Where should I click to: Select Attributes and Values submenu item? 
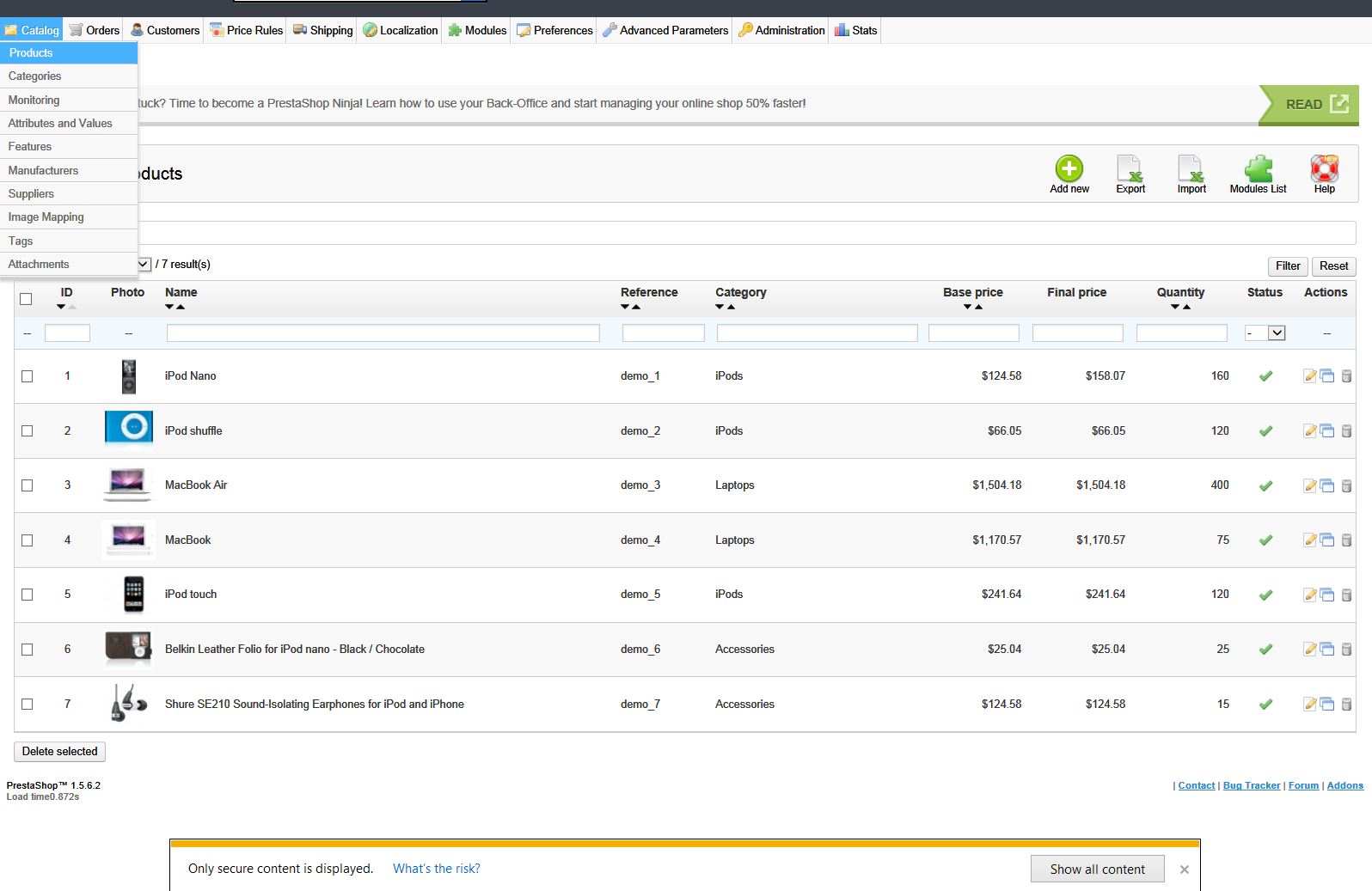pyautogui.click(x=69, y=123)
